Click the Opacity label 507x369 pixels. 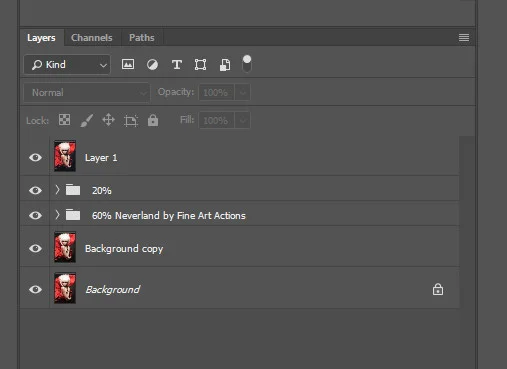[176, 92]
